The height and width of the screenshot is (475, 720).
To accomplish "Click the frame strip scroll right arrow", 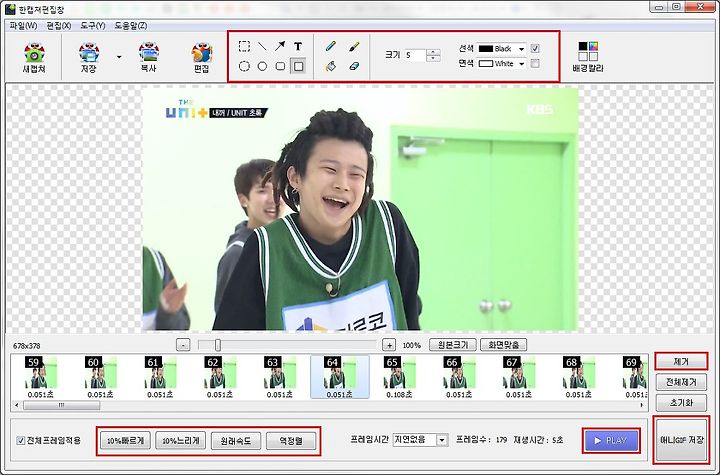I will (642, 405).
